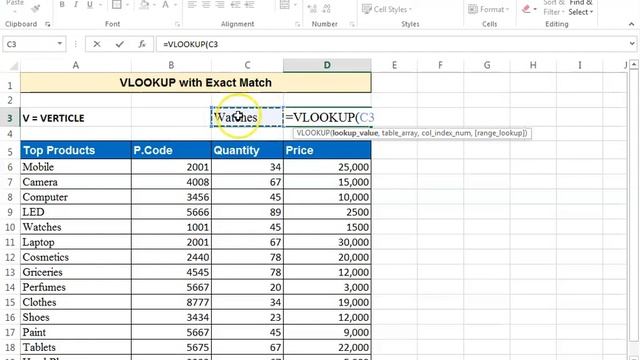Select the 'Perfumes' cell
This screenshot has height=360, width=640.
tap(76, 287)
